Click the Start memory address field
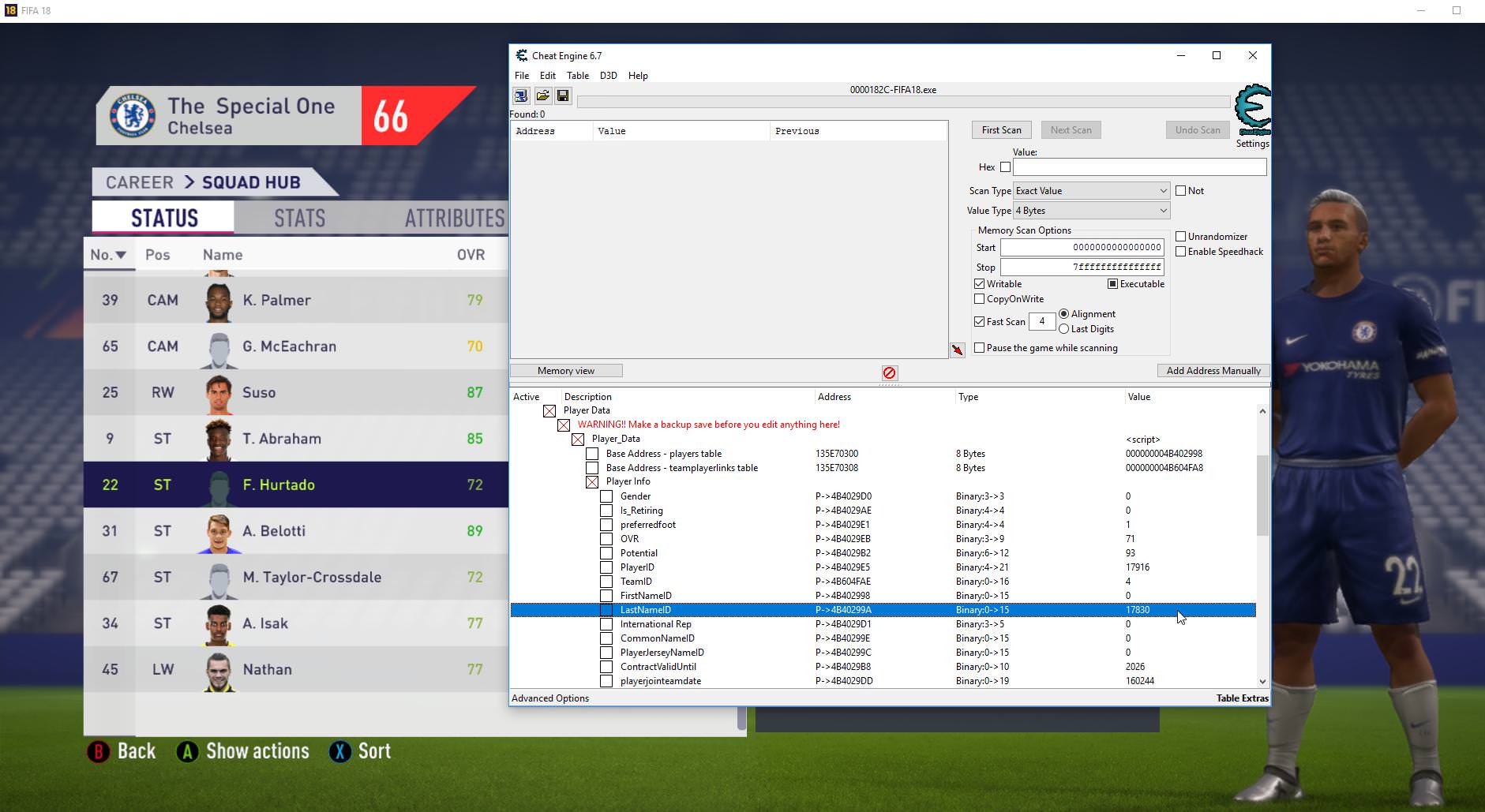The image size is (1485, 812). [1082, 248]
